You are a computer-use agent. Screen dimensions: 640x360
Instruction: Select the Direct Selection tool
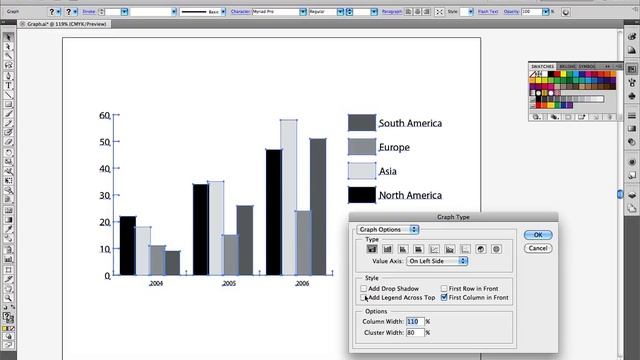[8, 47]
